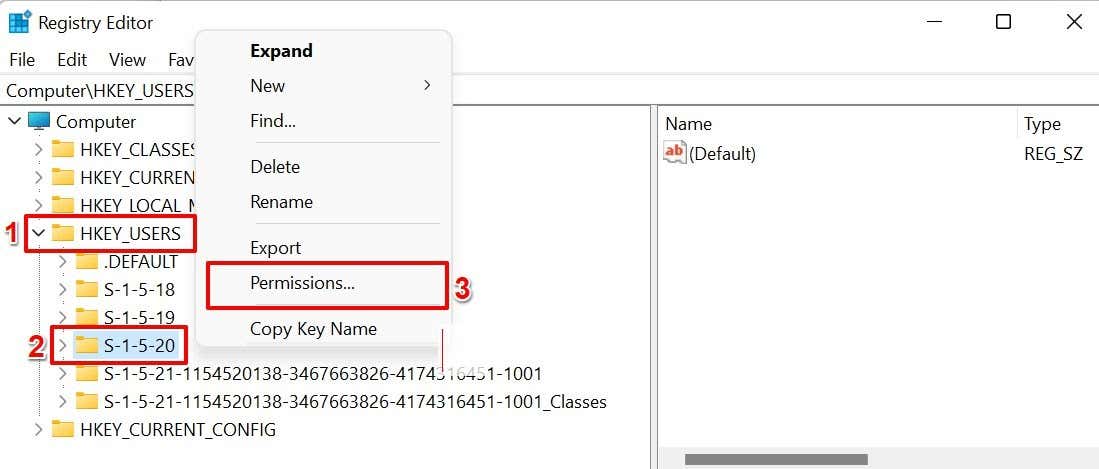Click the values pane horizontal scrollbar thumb
The image size is (1099, 469).
point(776,460)
